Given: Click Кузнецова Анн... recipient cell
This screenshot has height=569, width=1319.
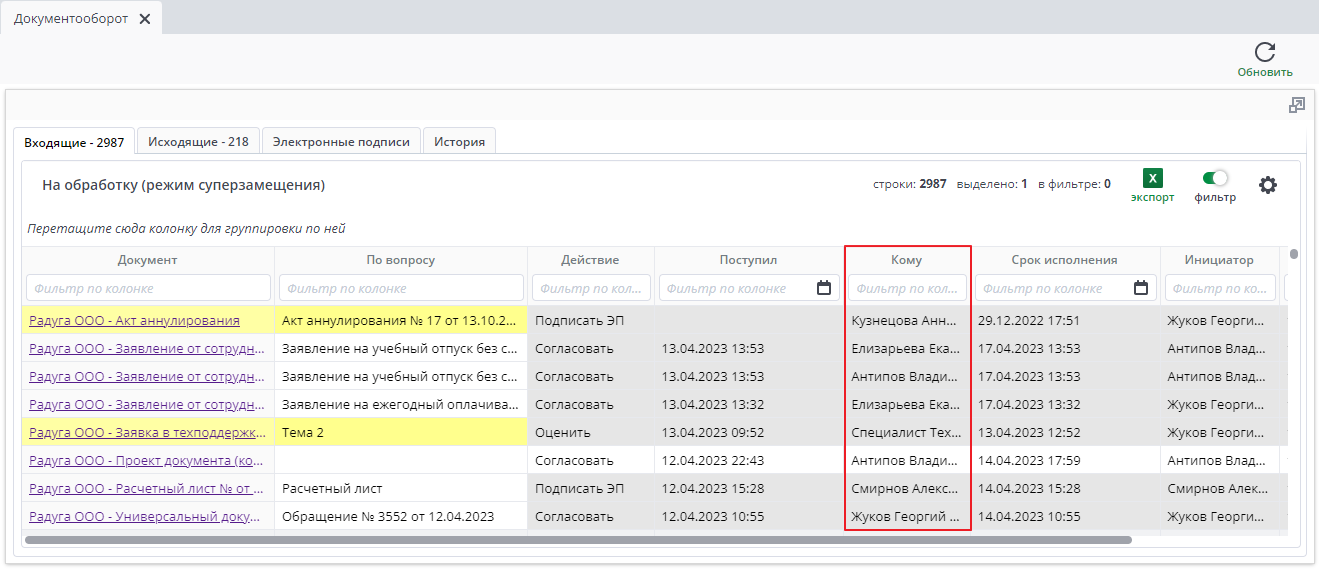Looking at the screenshot, I should 907,321.
